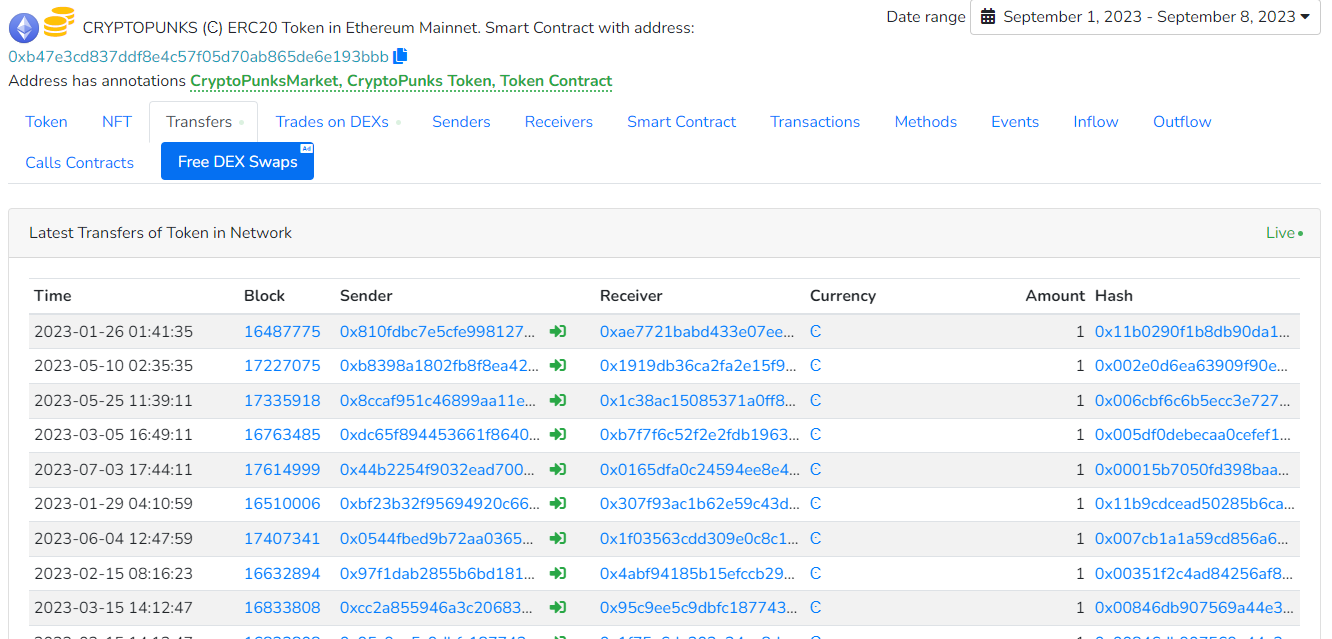Viewport: 1332px width, 639px height.
Task: Click the Amount column header
Action: [x=1055, y=296]
